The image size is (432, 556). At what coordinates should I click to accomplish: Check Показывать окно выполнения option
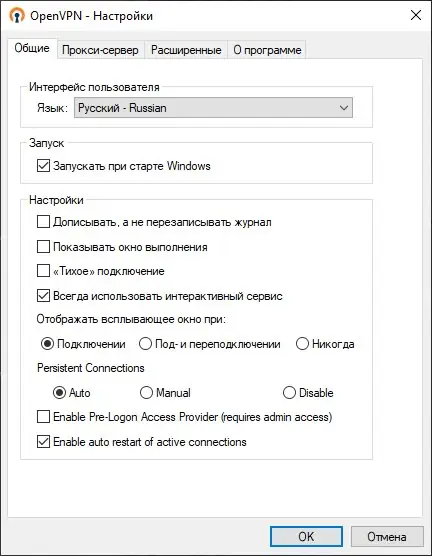43,246
